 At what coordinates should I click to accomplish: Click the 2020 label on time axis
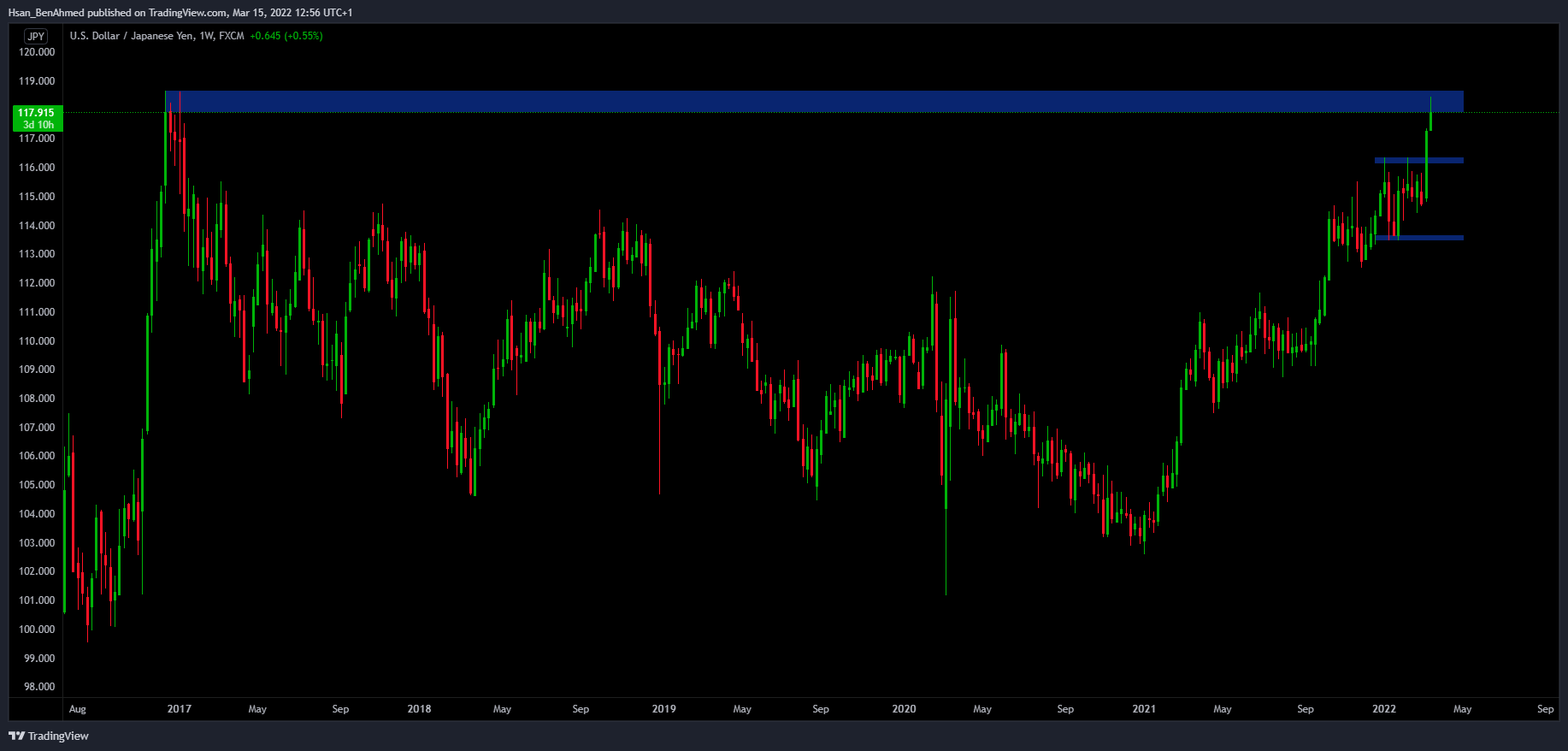905,709
